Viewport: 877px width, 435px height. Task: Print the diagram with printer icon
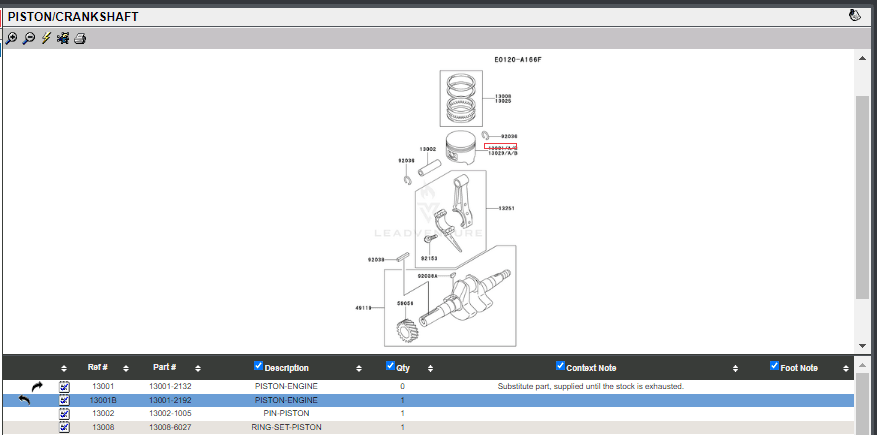tap(80, 39)
